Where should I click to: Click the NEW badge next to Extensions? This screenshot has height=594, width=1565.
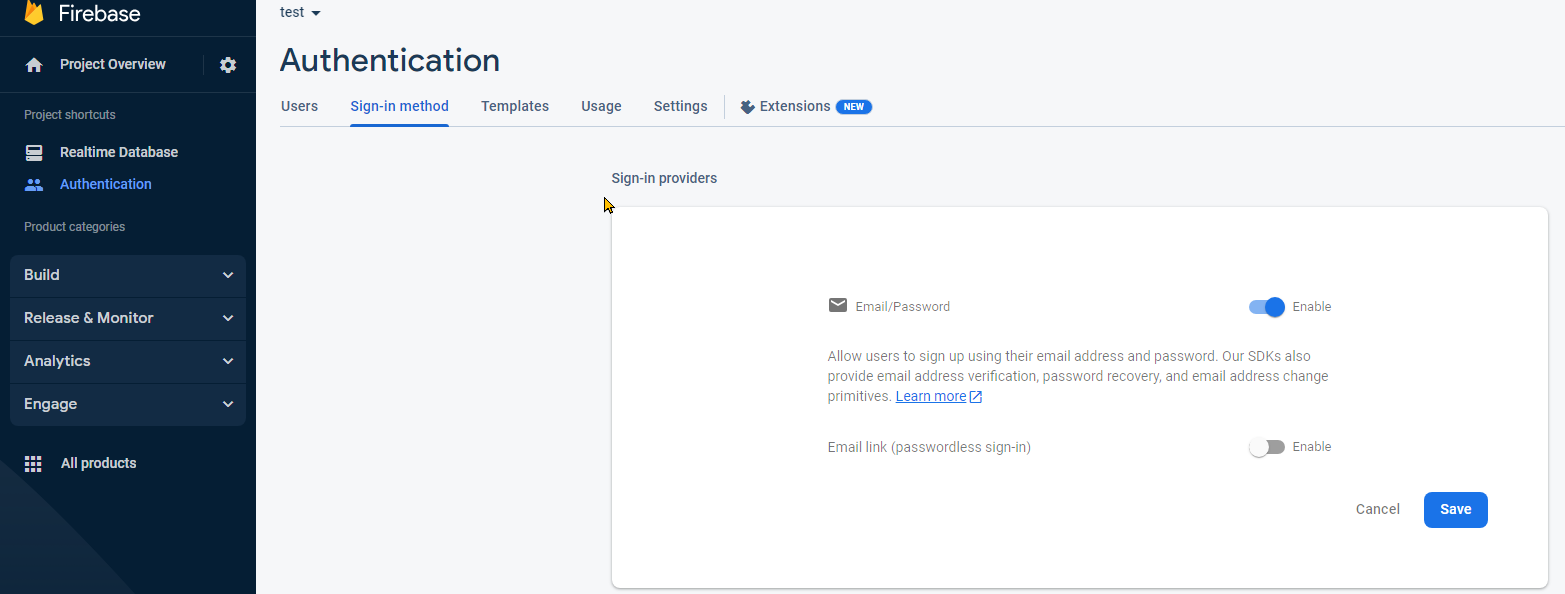point(854,107)
